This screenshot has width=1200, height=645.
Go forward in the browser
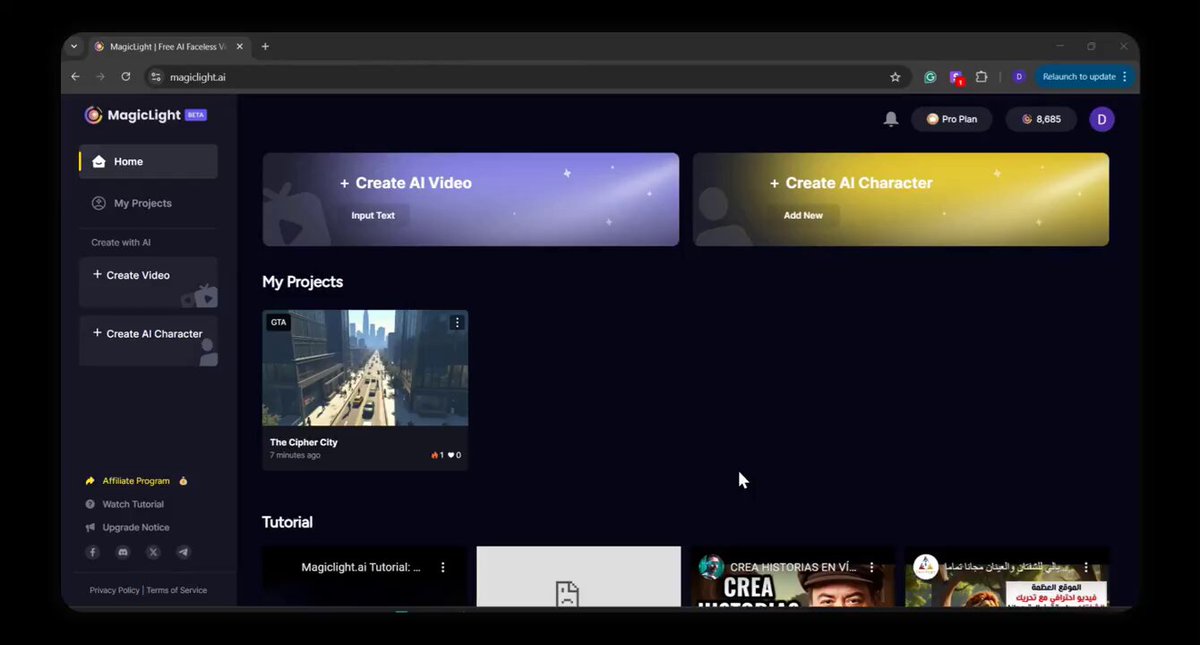(x=100, y=77)
